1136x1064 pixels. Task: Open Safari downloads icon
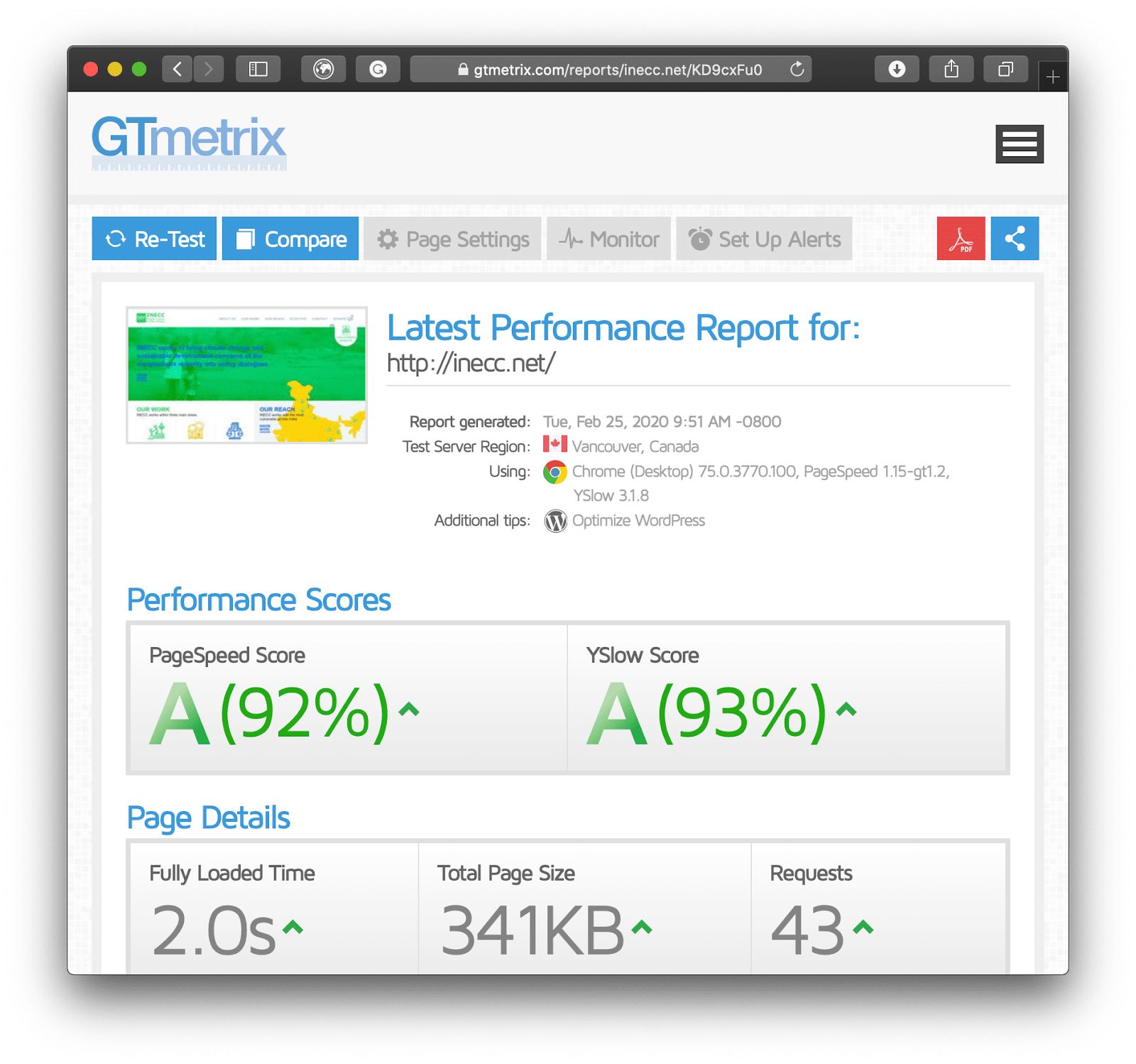(x=897, y=69)
